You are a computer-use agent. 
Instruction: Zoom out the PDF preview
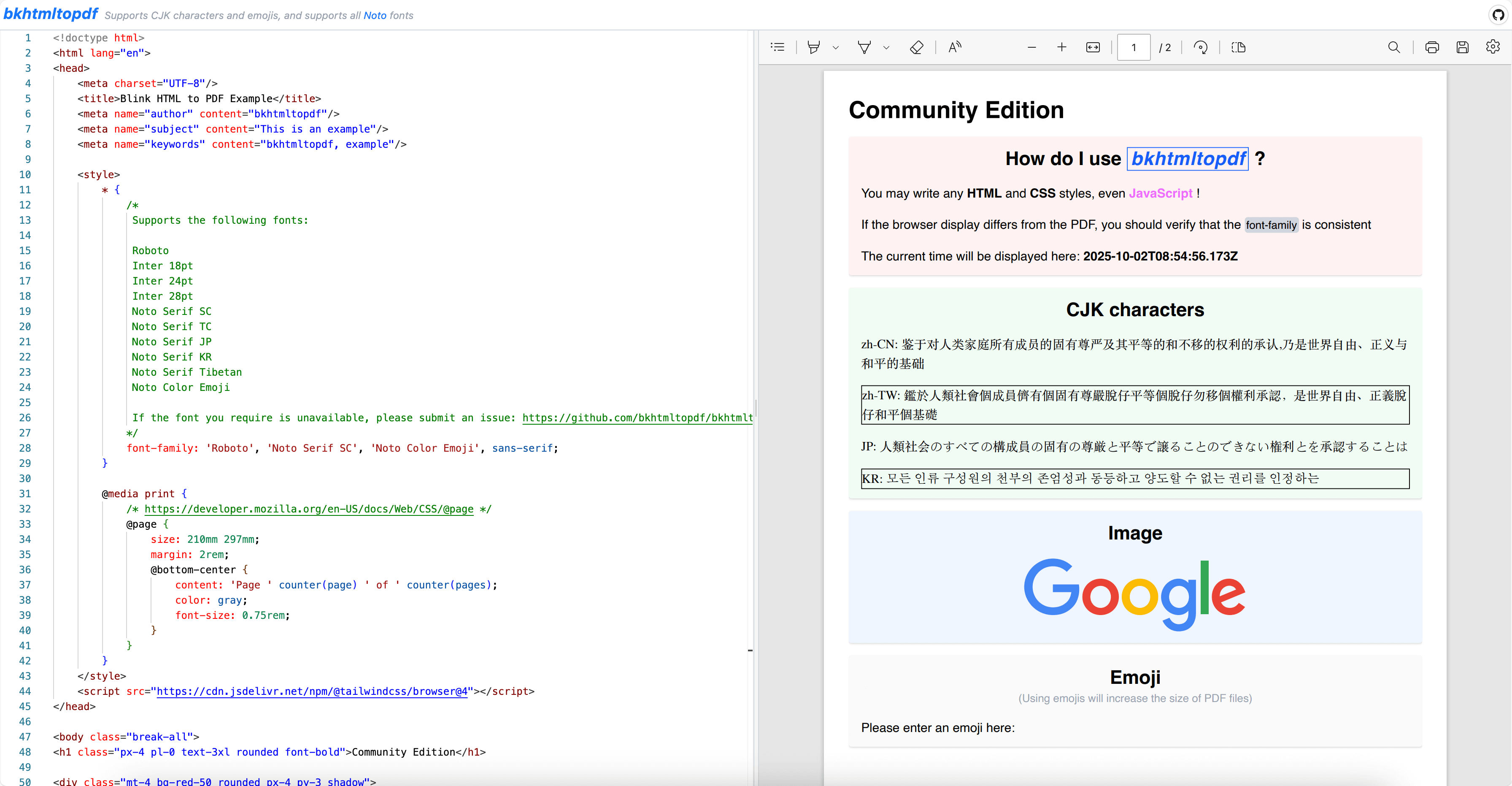tap(1031, 47)
